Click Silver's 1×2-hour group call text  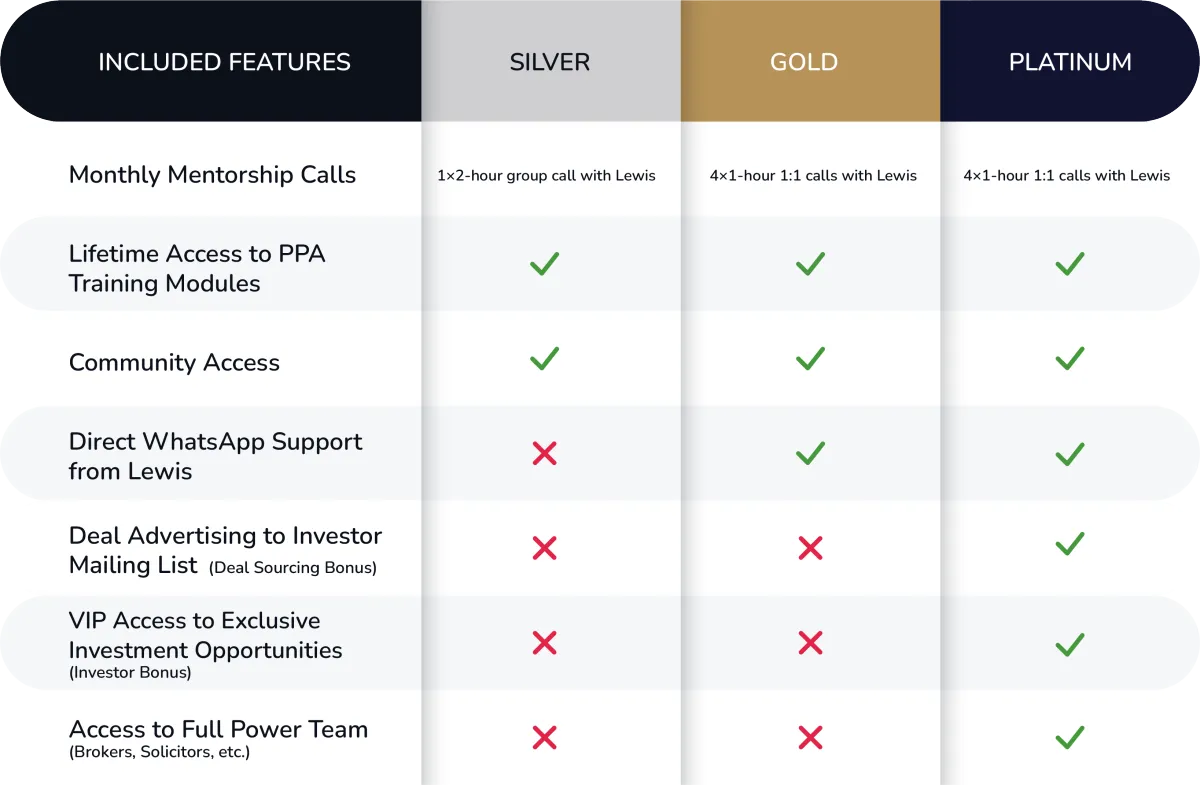pos(546,176)
